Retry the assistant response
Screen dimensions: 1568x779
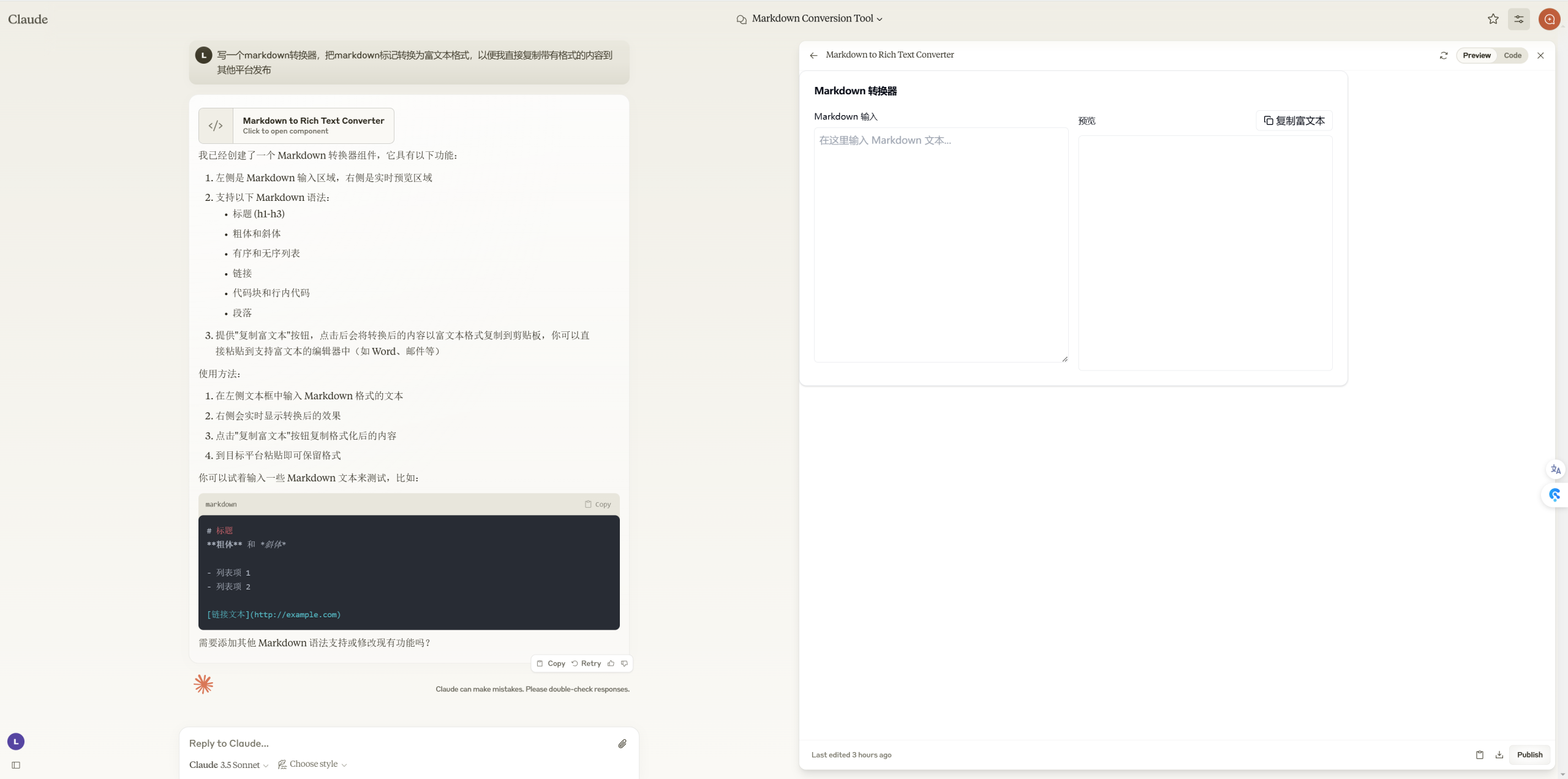586,663
